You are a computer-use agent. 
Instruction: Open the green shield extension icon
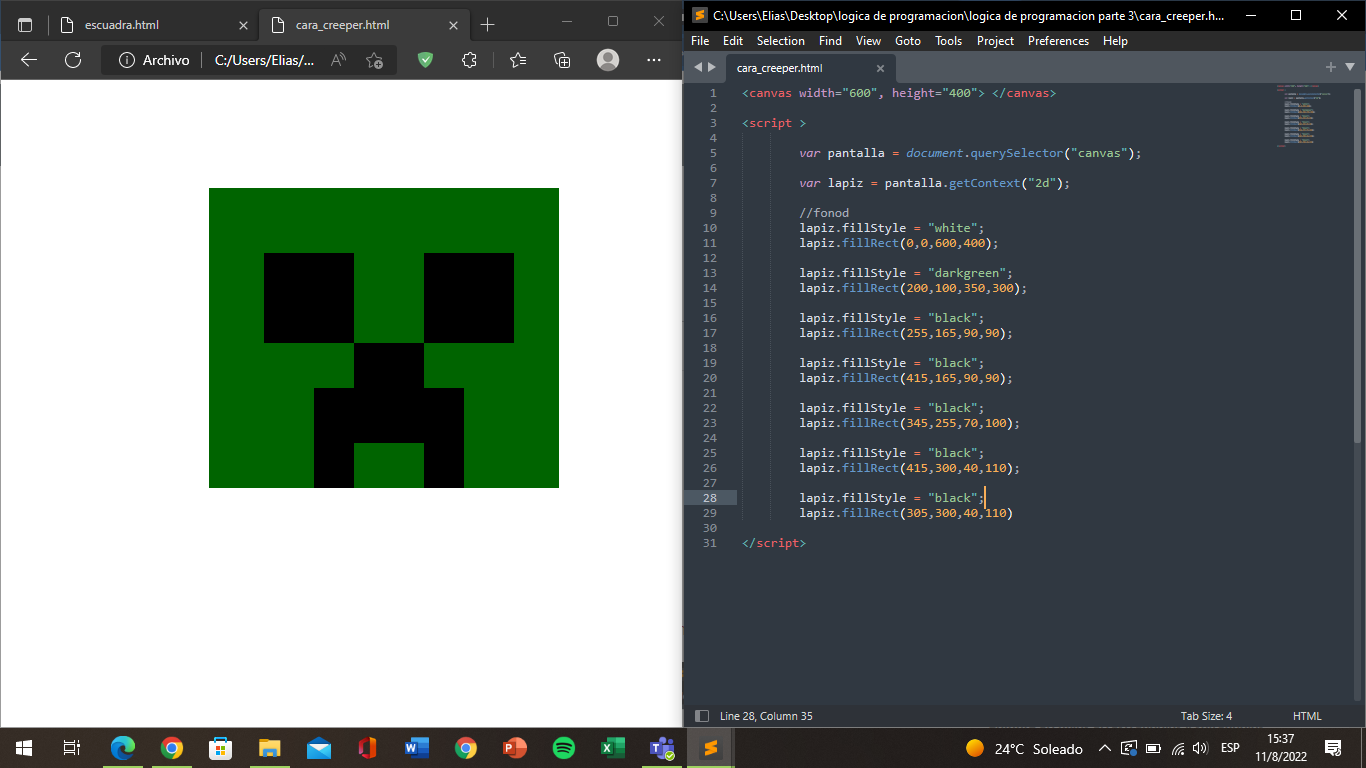[x=425, y=60]
